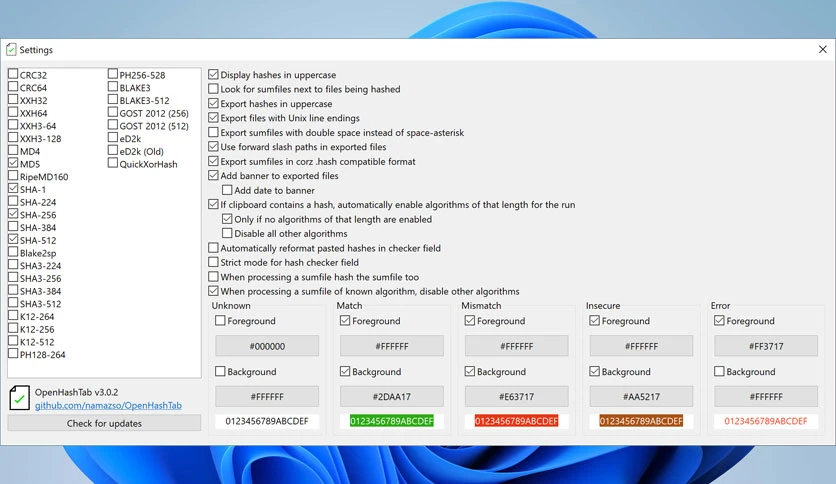Enable the BLAKE3 algorithm
This screenshot has height=484, width=836.
point(112,87)
